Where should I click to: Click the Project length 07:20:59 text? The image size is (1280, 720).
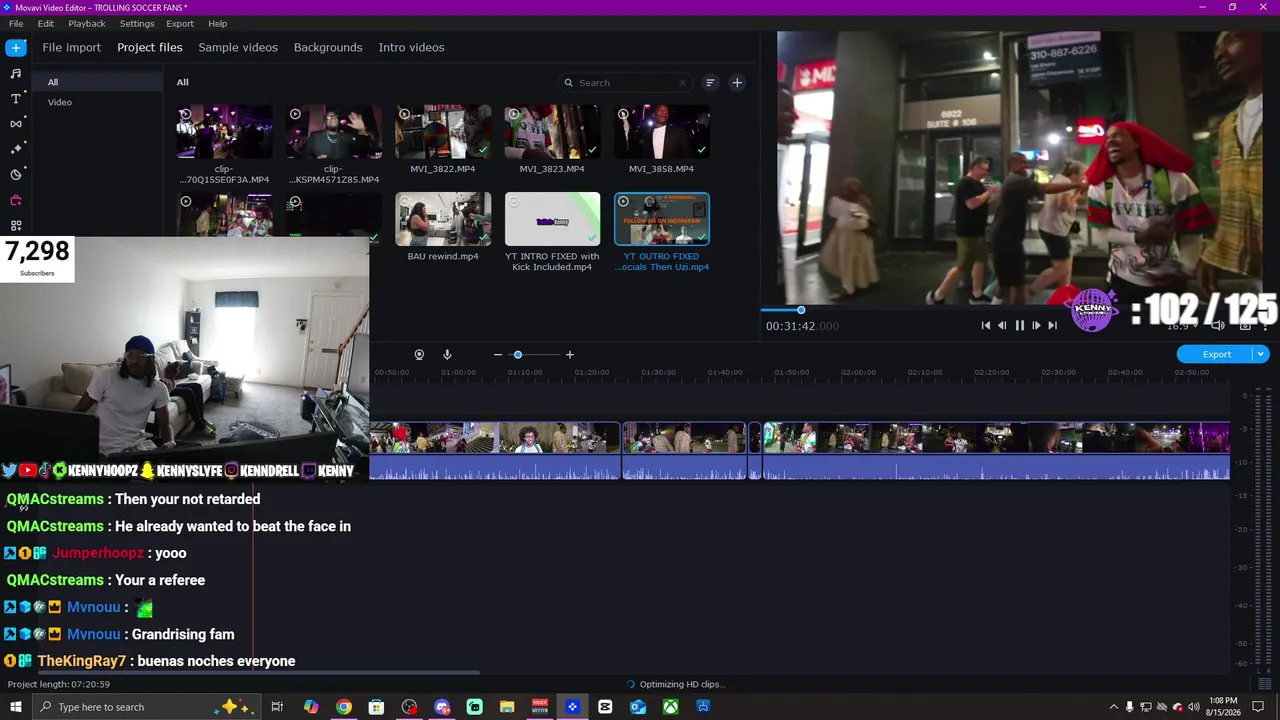pos(59,684)
